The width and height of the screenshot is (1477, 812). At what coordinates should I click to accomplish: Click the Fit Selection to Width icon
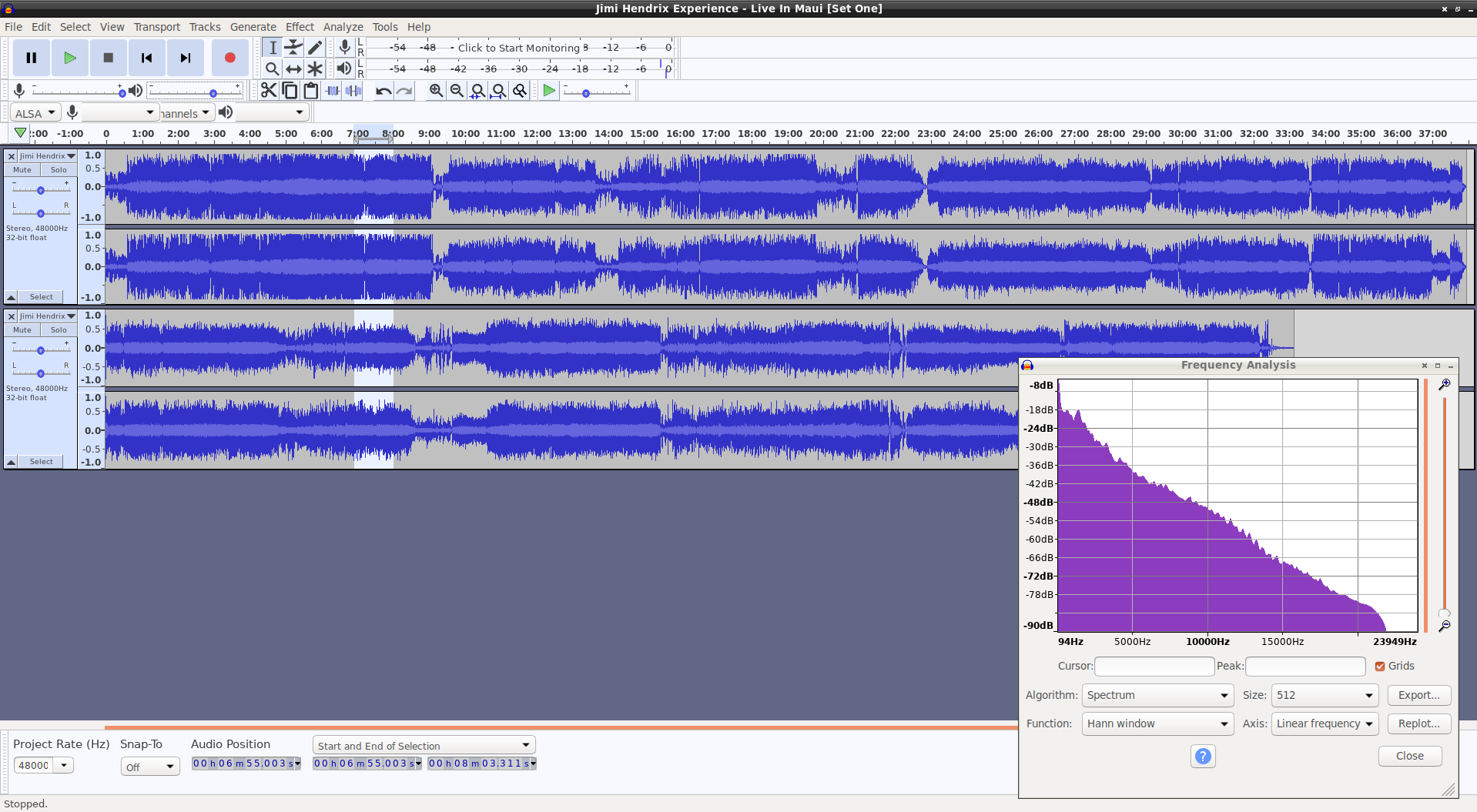coord(477,91)
